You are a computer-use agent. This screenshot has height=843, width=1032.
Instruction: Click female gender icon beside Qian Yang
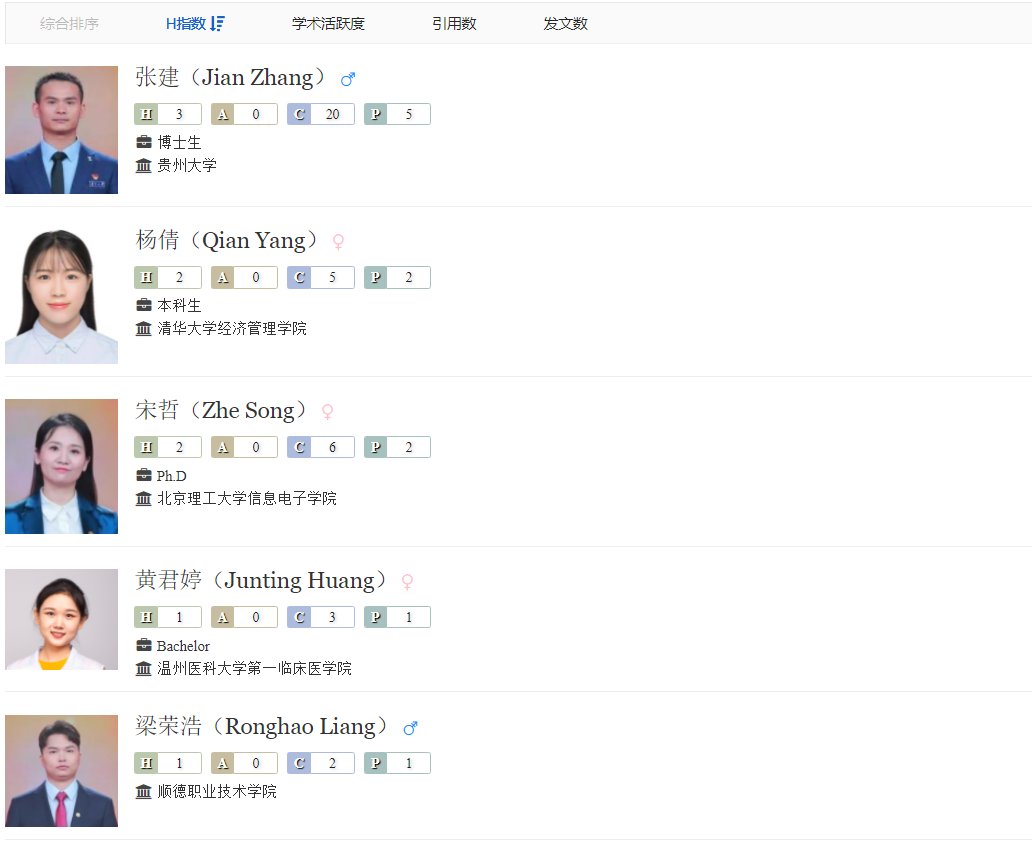click(338, 242)
